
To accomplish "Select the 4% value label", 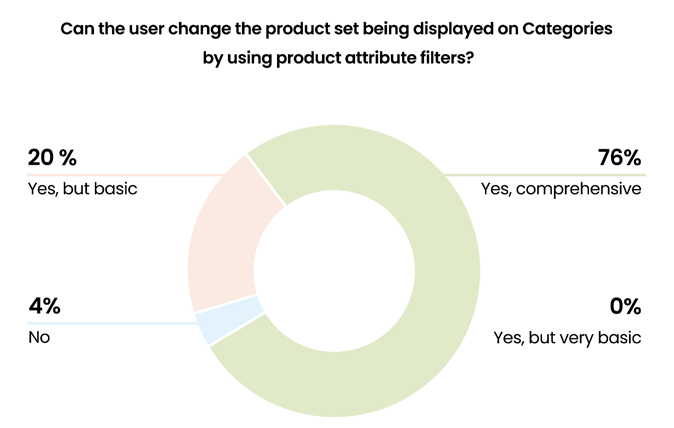I will click(44, 306).
